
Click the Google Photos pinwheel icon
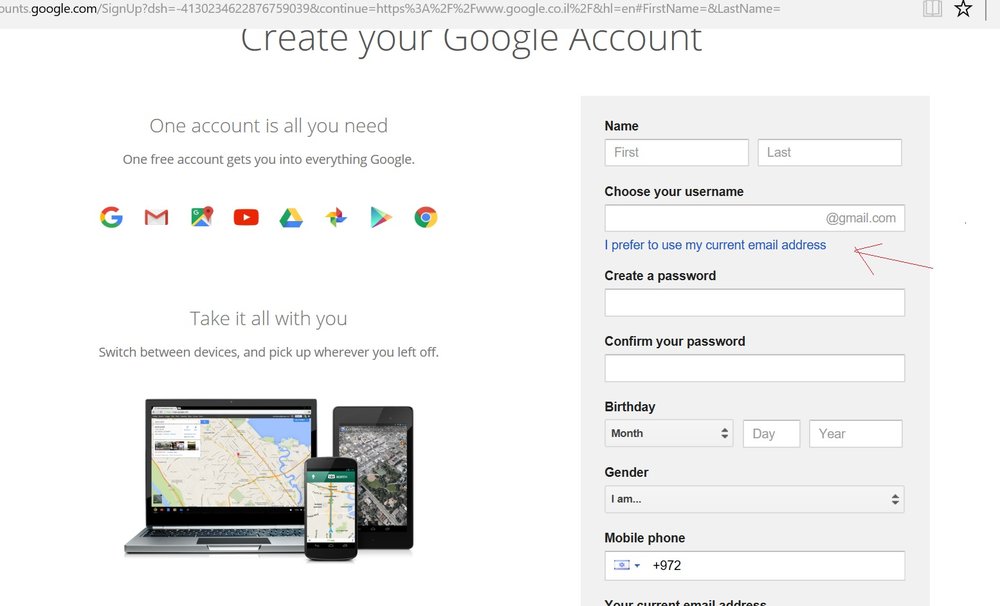(336, 218)
